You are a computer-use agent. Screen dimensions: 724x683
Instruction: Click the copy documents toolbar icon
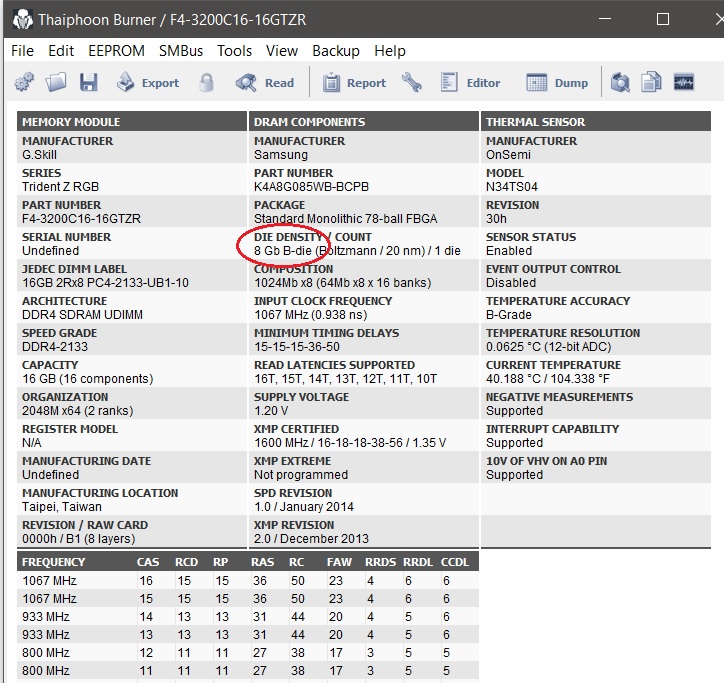pyautogui.click(x=652, y=83)
